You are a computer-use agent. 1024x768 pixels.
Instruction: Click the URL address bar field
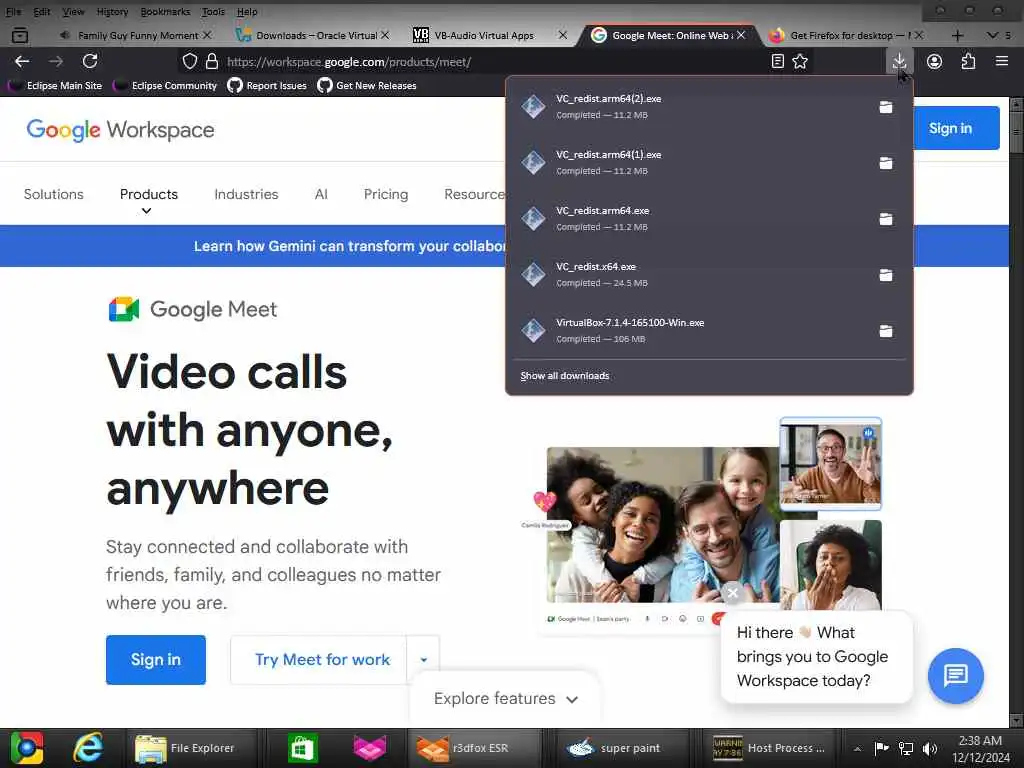[493, 61]
